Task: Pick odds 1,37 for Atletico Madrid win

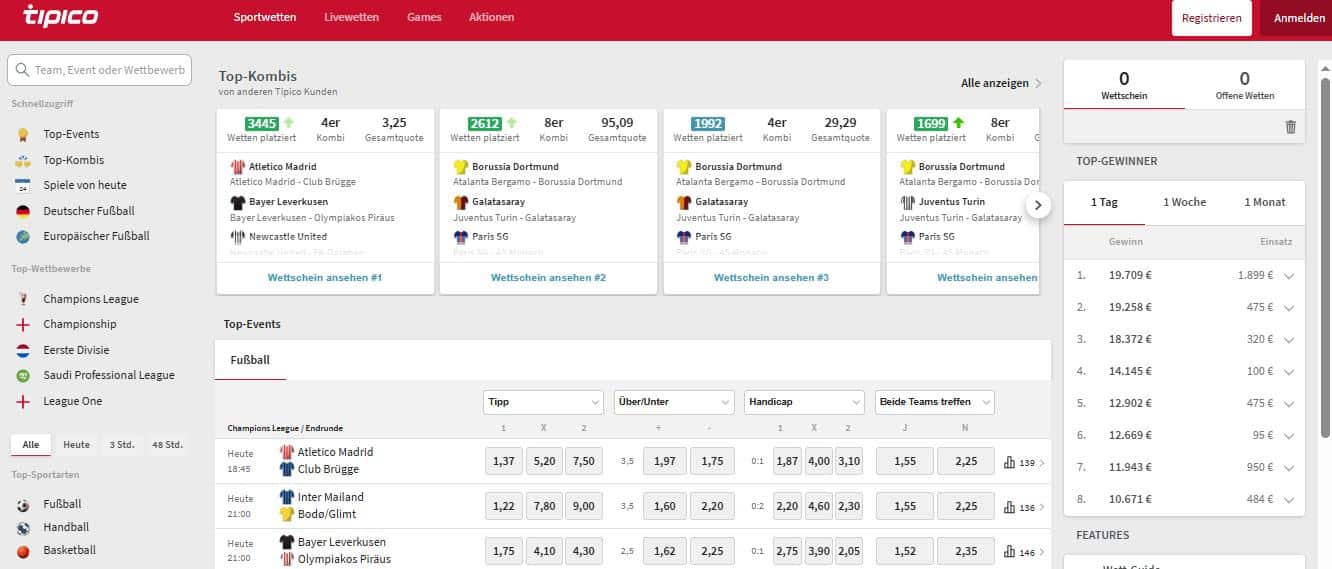Action: 504,461
